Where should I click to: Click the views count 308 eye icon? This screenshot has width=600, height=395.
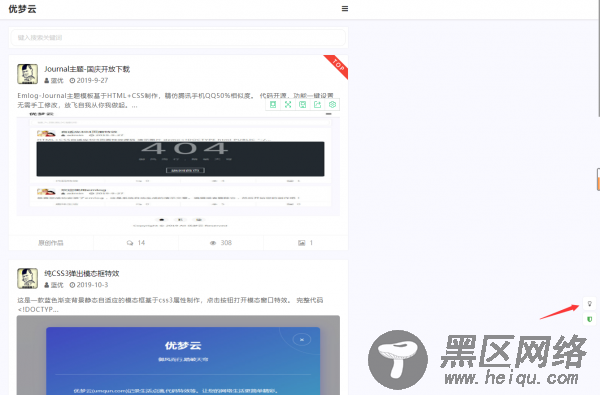(213, 243)
